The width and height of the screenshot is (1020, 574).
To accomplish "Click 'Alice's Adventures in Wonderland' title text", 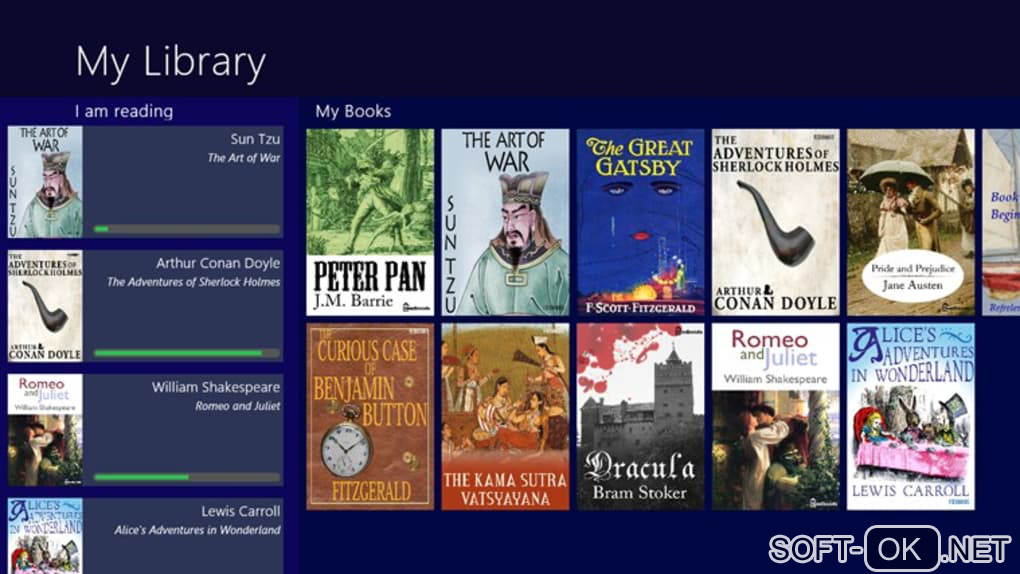I will [x=197, y=530].
